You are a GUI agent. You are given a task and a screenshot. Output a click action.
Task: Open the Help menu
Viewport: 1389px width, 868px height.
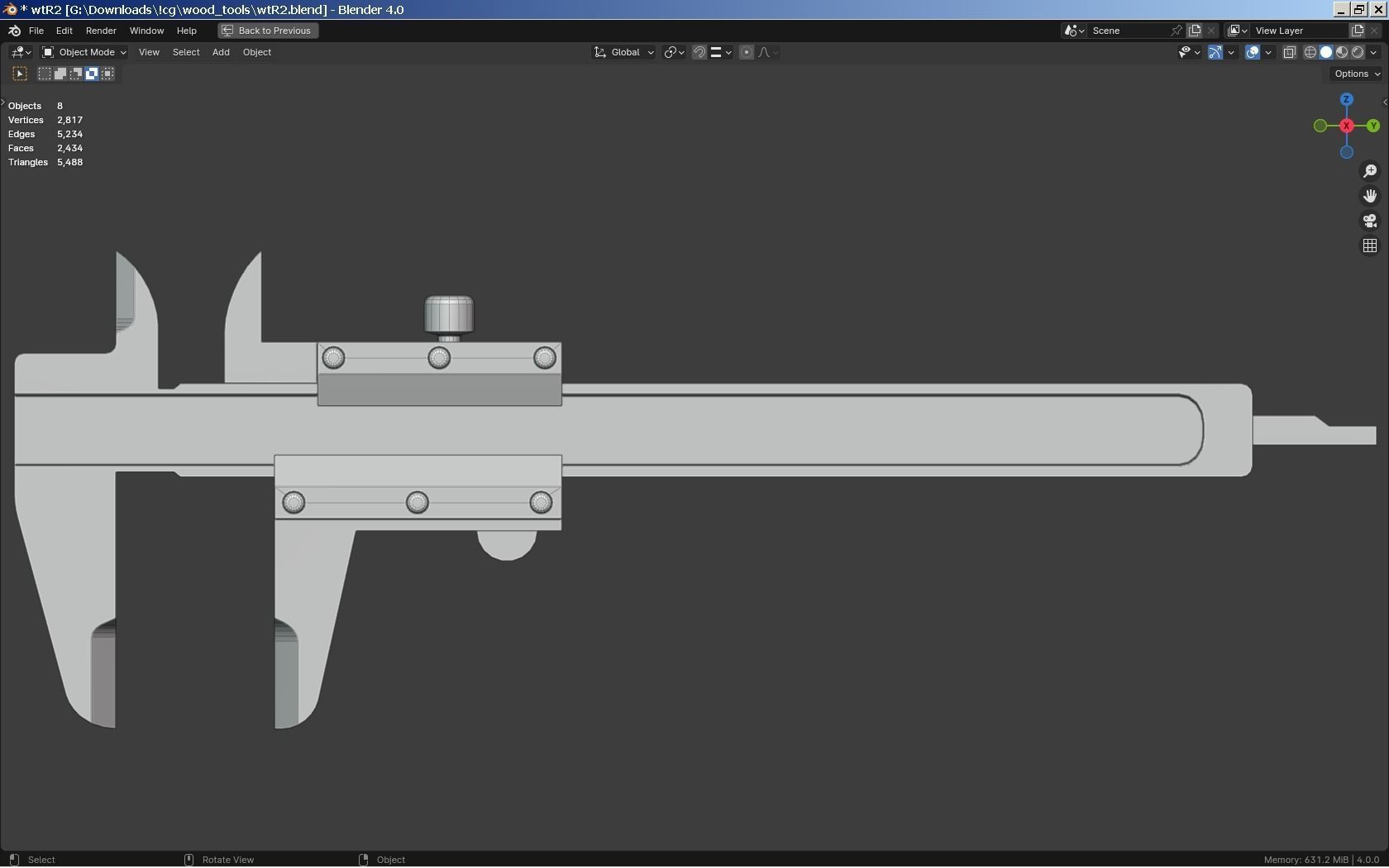(186, 31)
